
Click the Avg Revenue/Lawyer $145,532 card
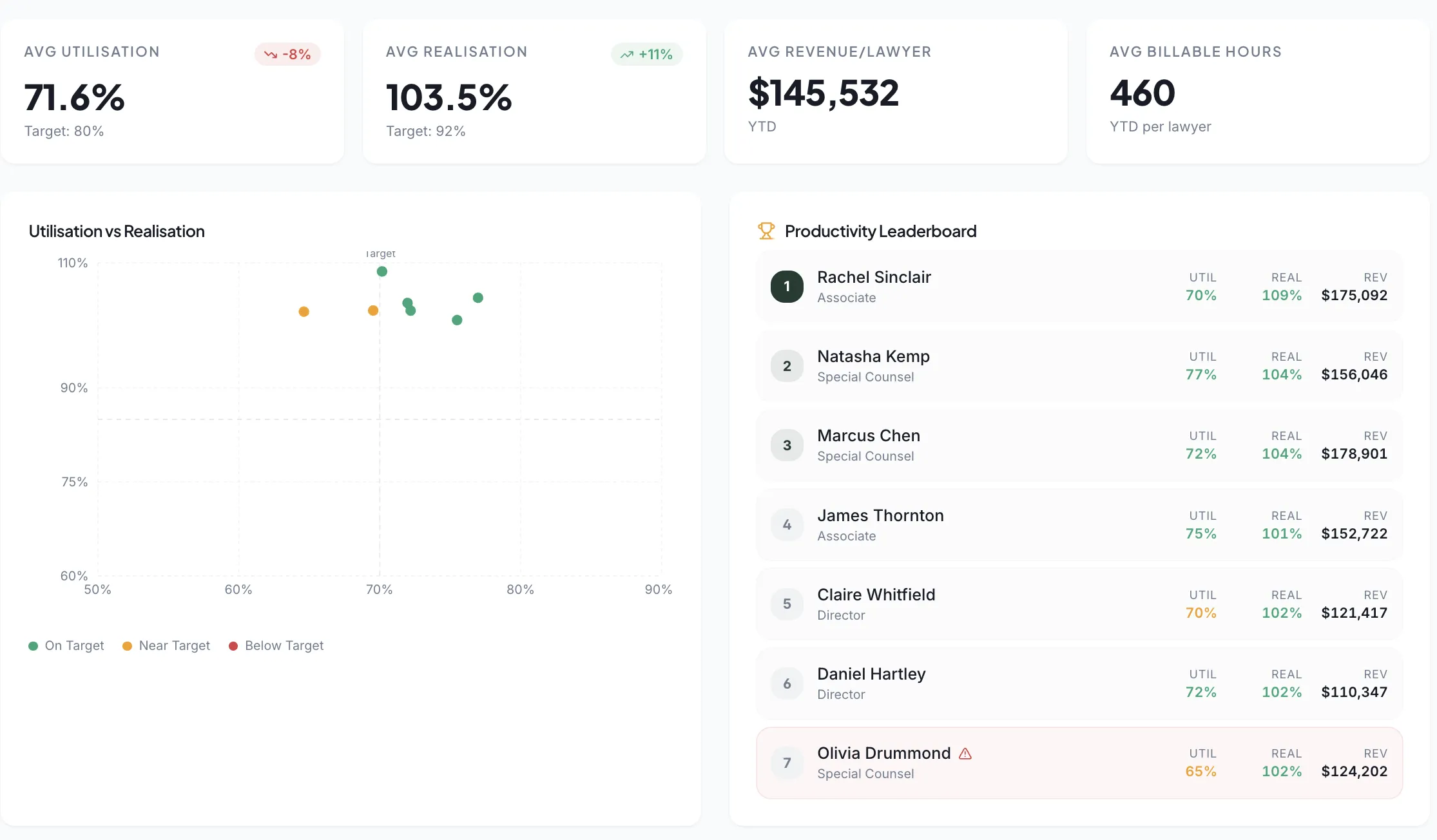[x=896, y=91]
